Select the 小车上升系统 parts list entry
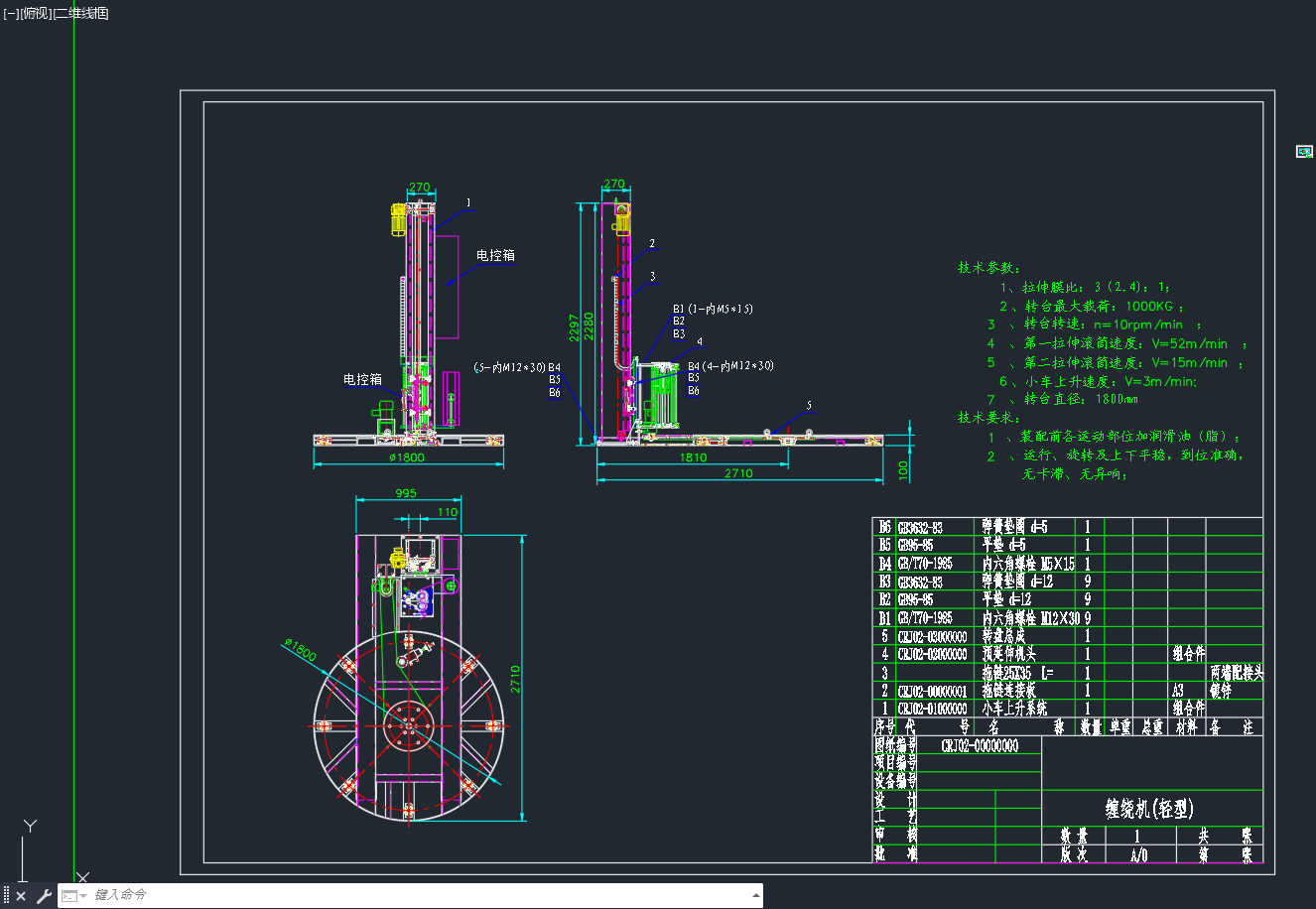Image resolution: width=1316 pixels, height=909 pixels. coord(1014,709)
